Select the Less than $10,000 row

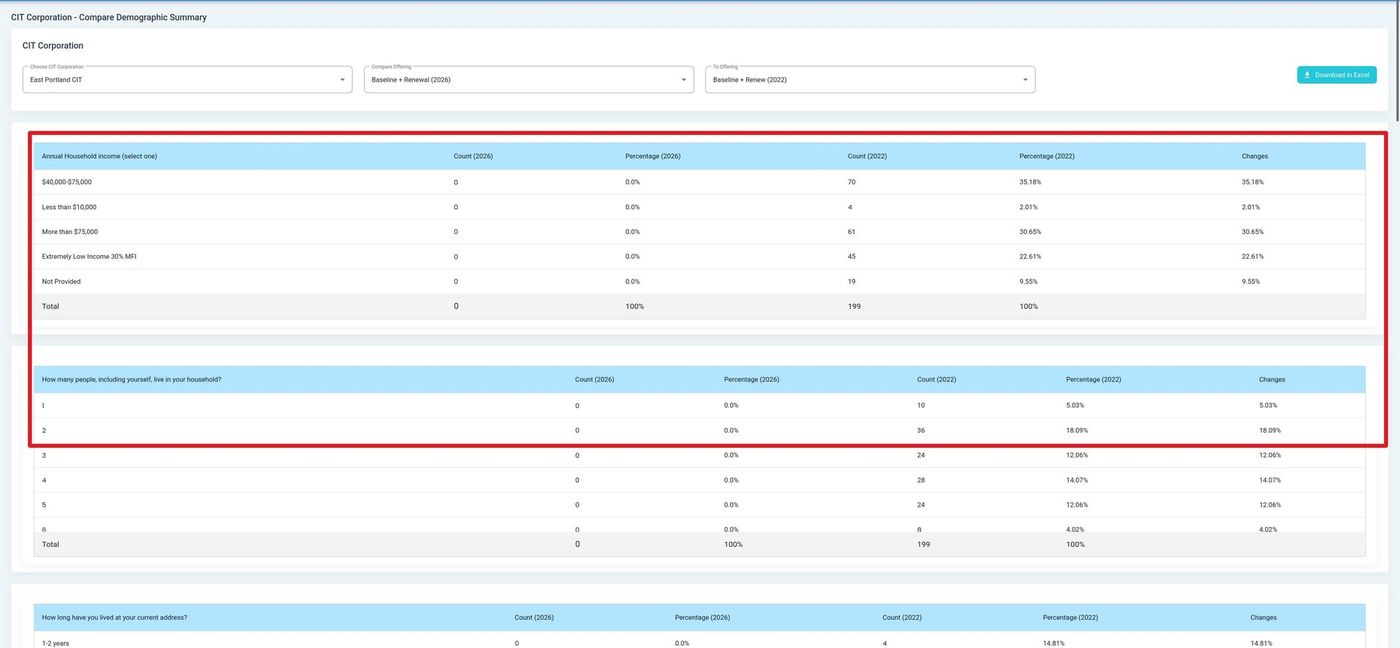pyautogui.click(x=69, y=207)
